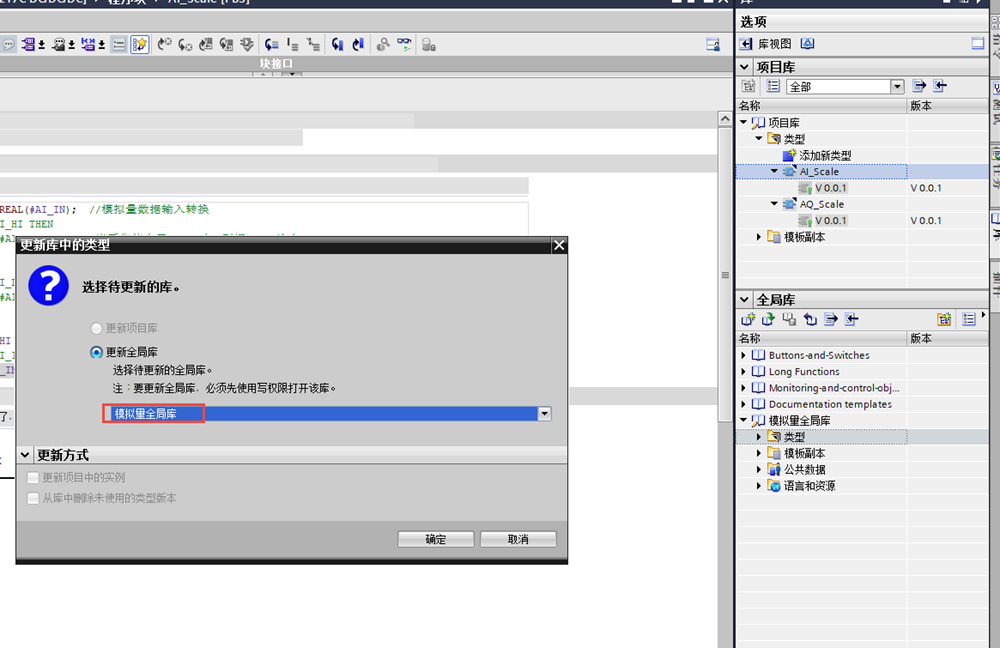Select the 类型 folder under 项目库
This screenshot has width=1000, height=648.
[794, 138]
